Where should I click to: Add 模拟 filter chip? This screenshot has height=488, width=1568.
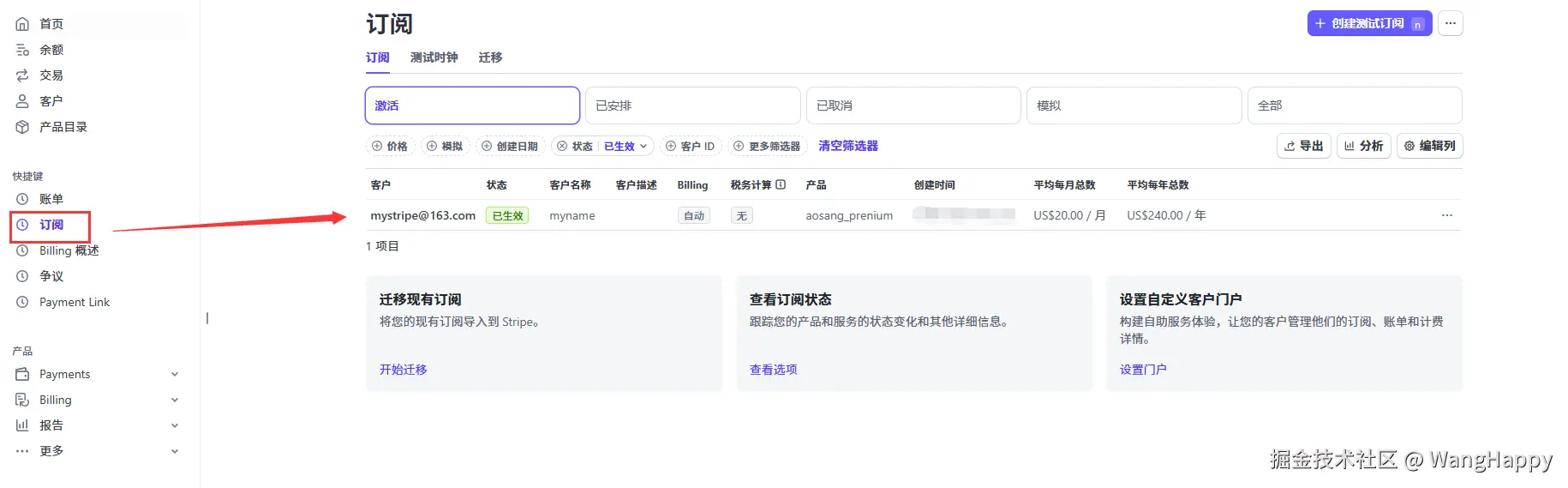[445, 146]
